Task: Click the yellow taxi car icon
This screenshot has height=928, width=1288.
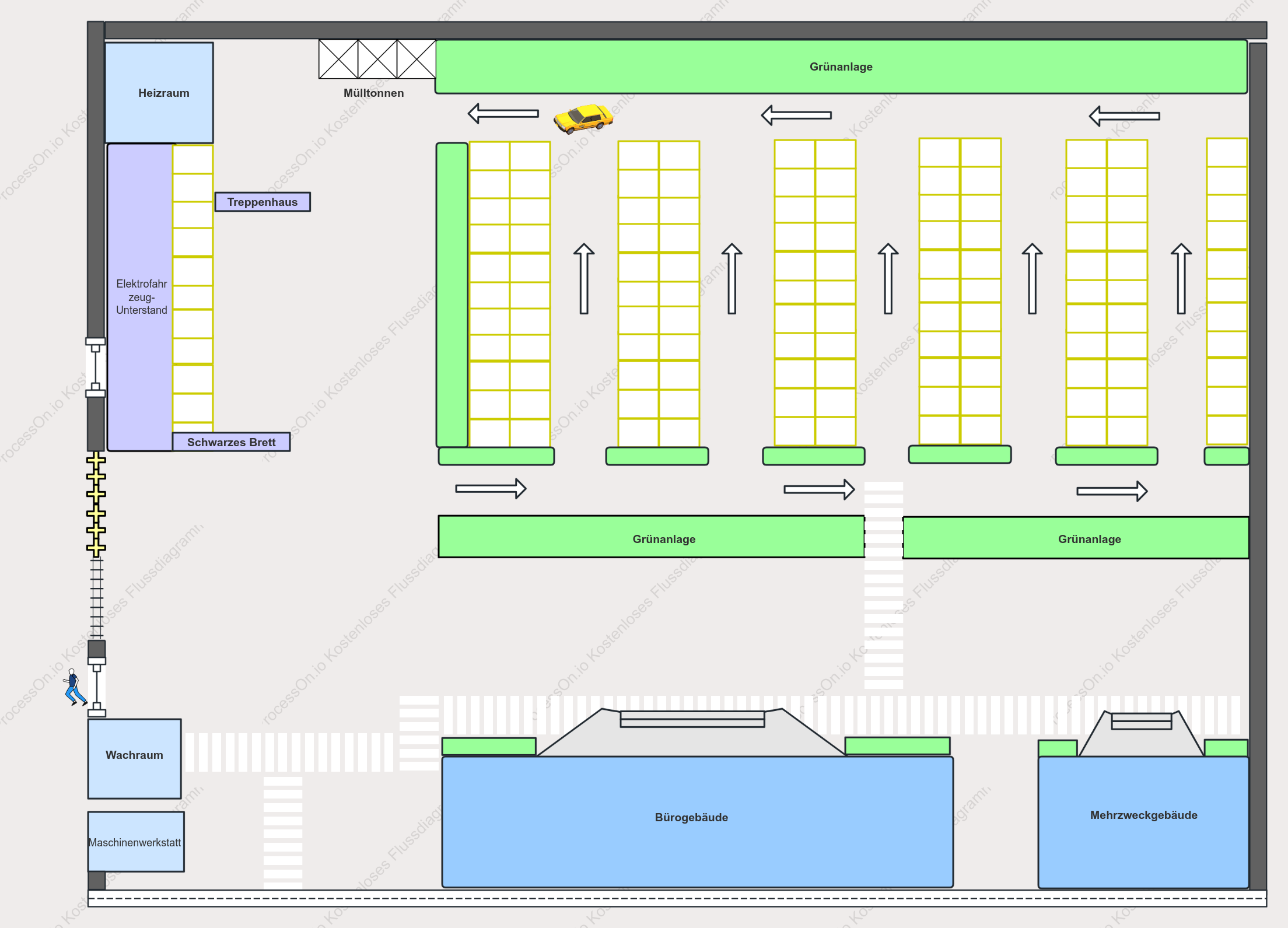Action: [583, 118]
